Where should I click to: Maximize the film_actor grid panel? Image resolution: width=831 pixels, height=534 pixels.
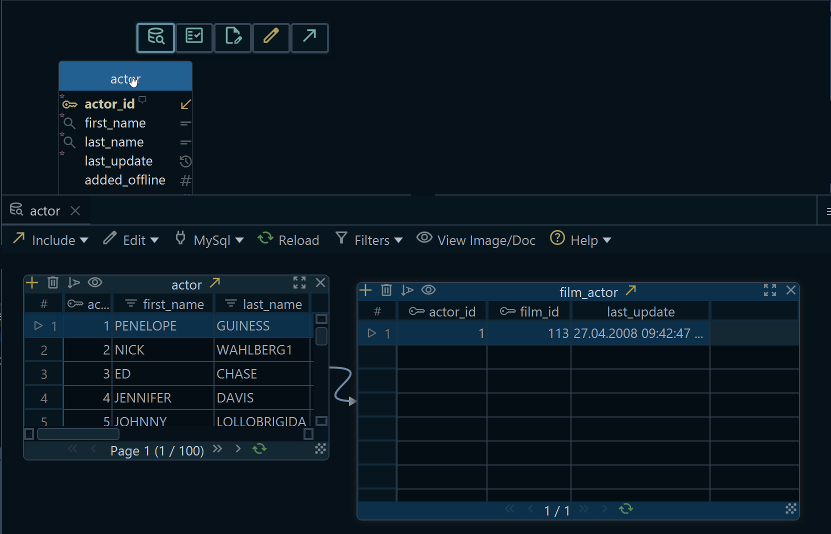click(x=770, y=290)
